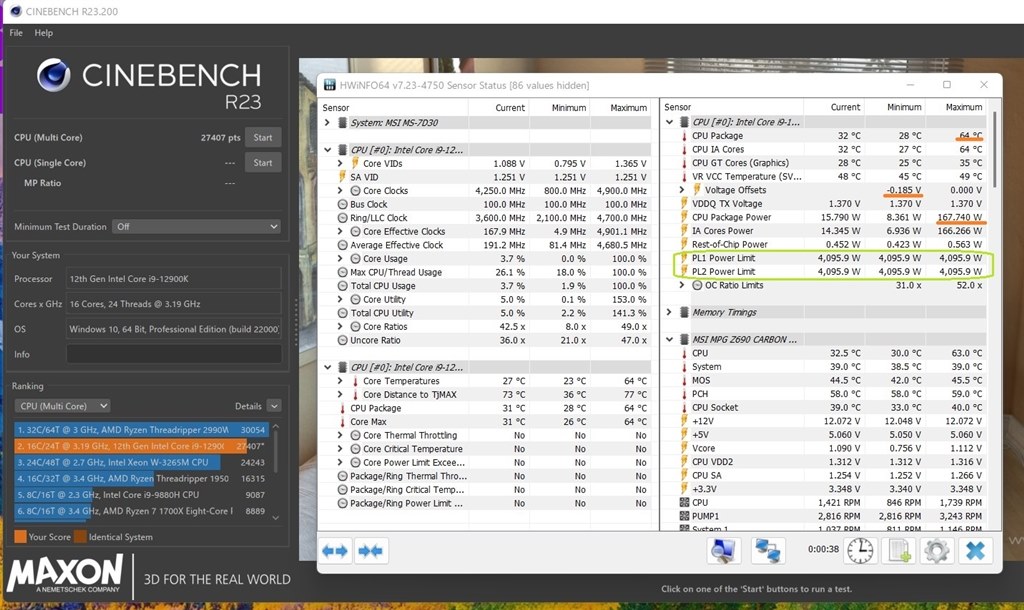Select the Xeon W-3265M ranking entry
The width and height of the screenshot is (1024, 610).
(x=140, y=462)
